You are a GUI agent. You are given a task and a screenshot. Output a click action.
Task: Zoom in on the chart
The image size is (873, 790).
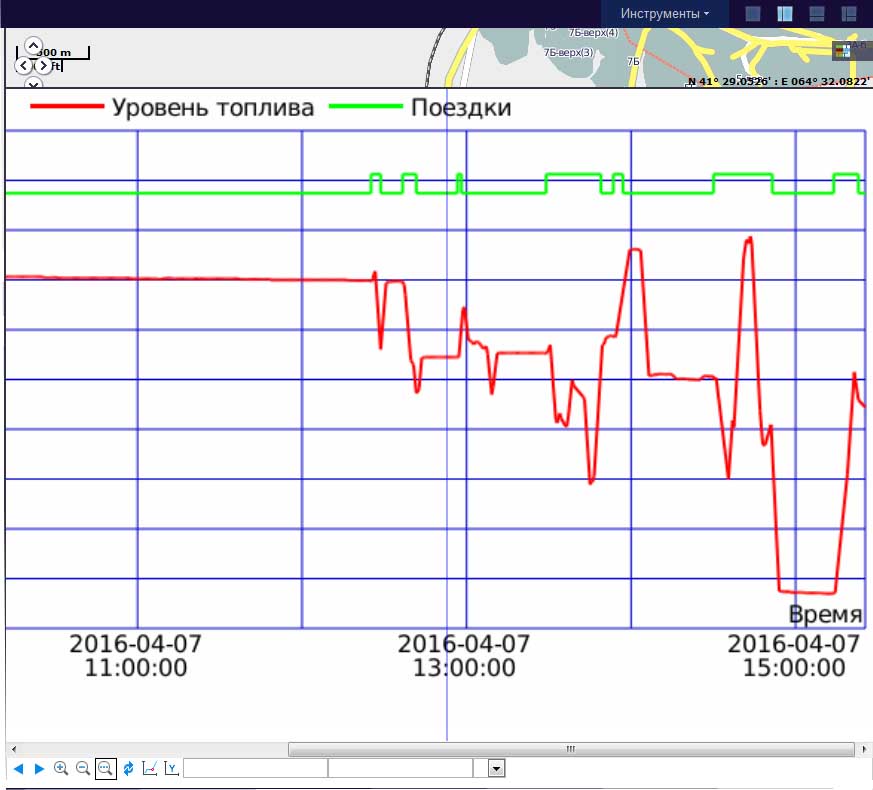61,768
